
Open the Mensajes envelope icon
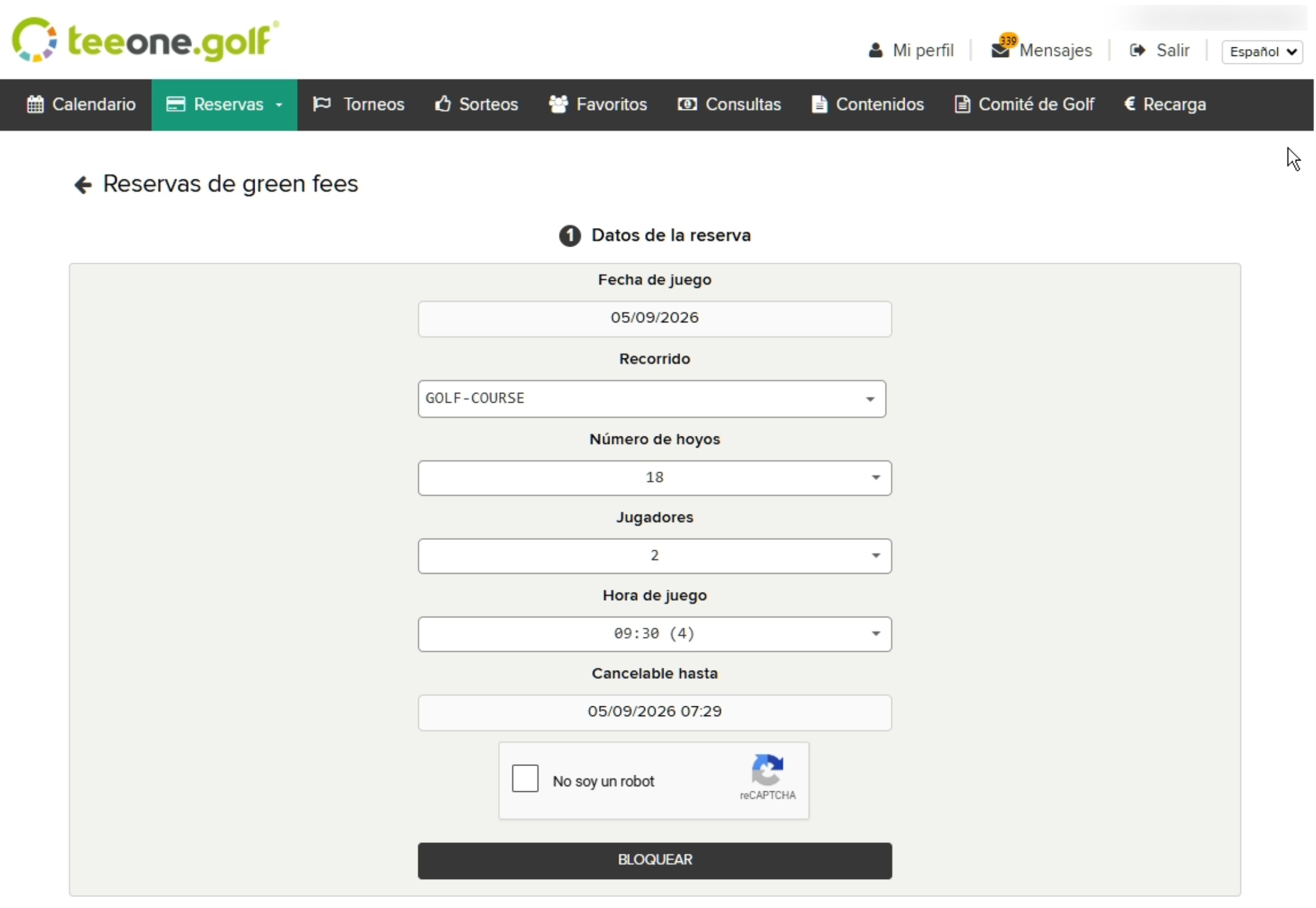[x=1001, y=51]
